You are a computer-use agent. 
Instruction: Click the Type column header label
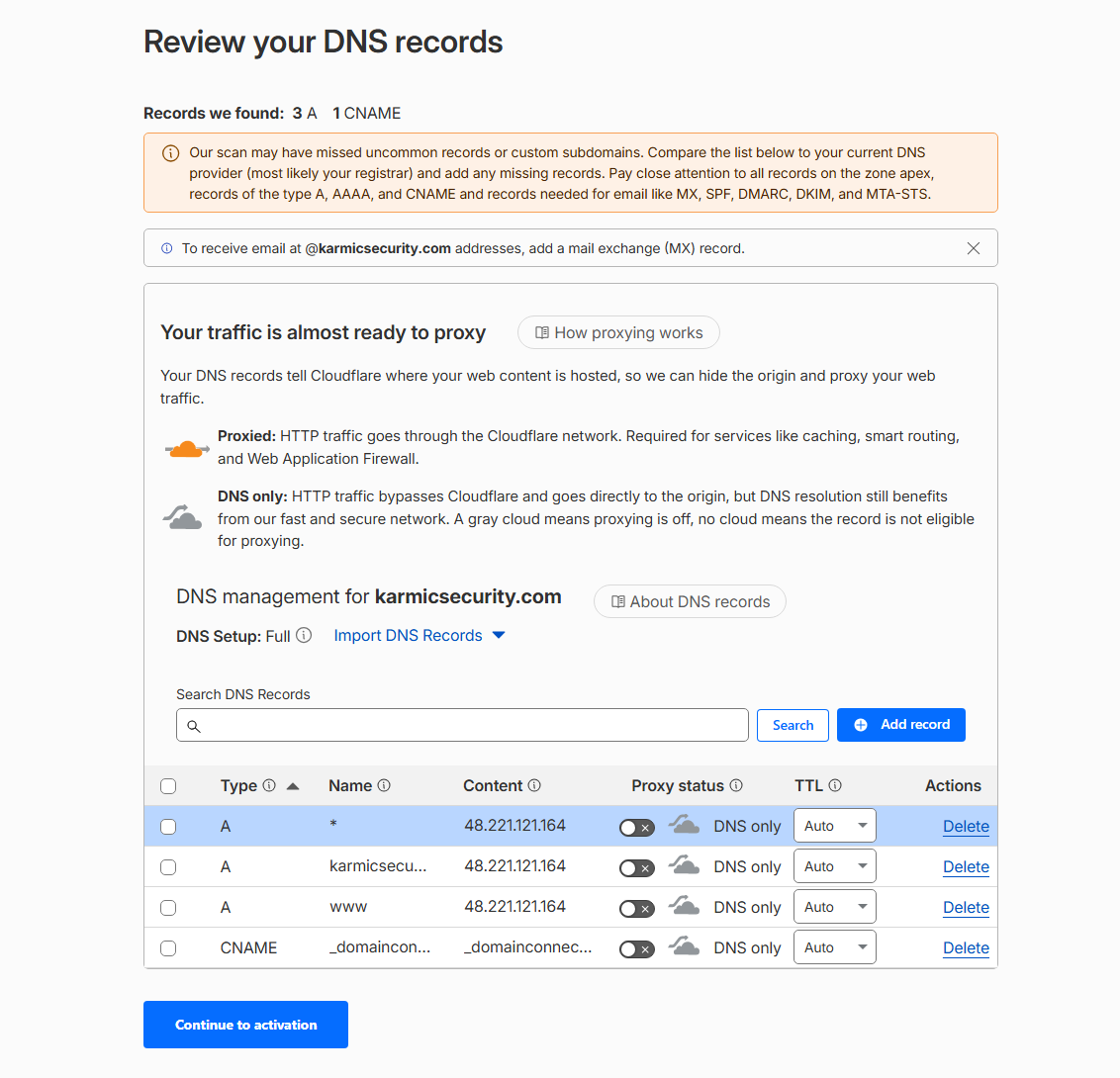(x=238, y=786)
